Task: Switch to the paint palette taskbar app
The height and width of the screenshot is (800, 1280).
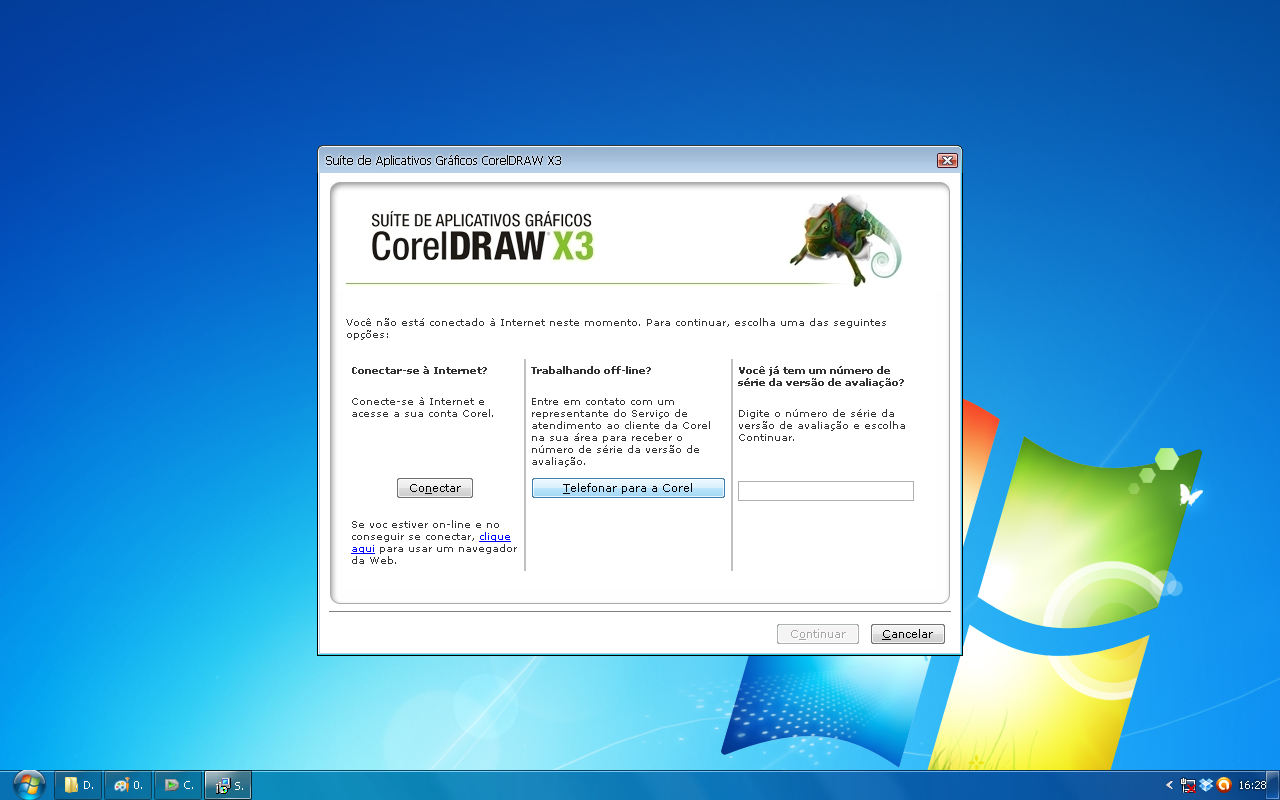Action: [x=128, y=785]
